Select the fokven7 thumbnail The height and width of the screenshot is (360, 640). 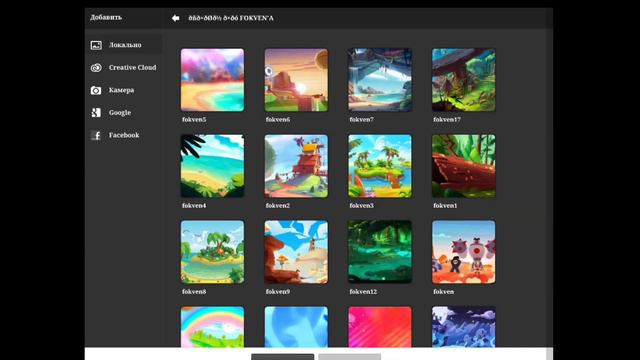click(x=380, y=80)
